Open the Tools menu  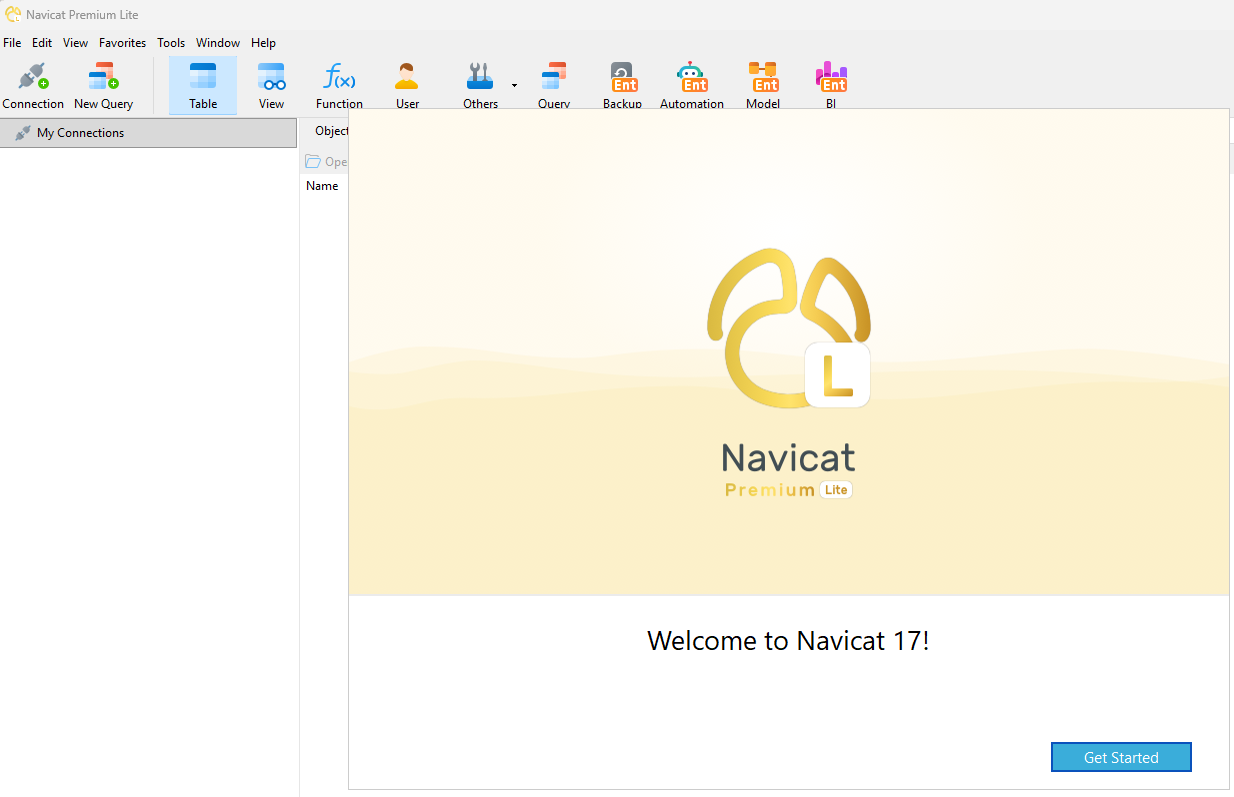[171, 43]
